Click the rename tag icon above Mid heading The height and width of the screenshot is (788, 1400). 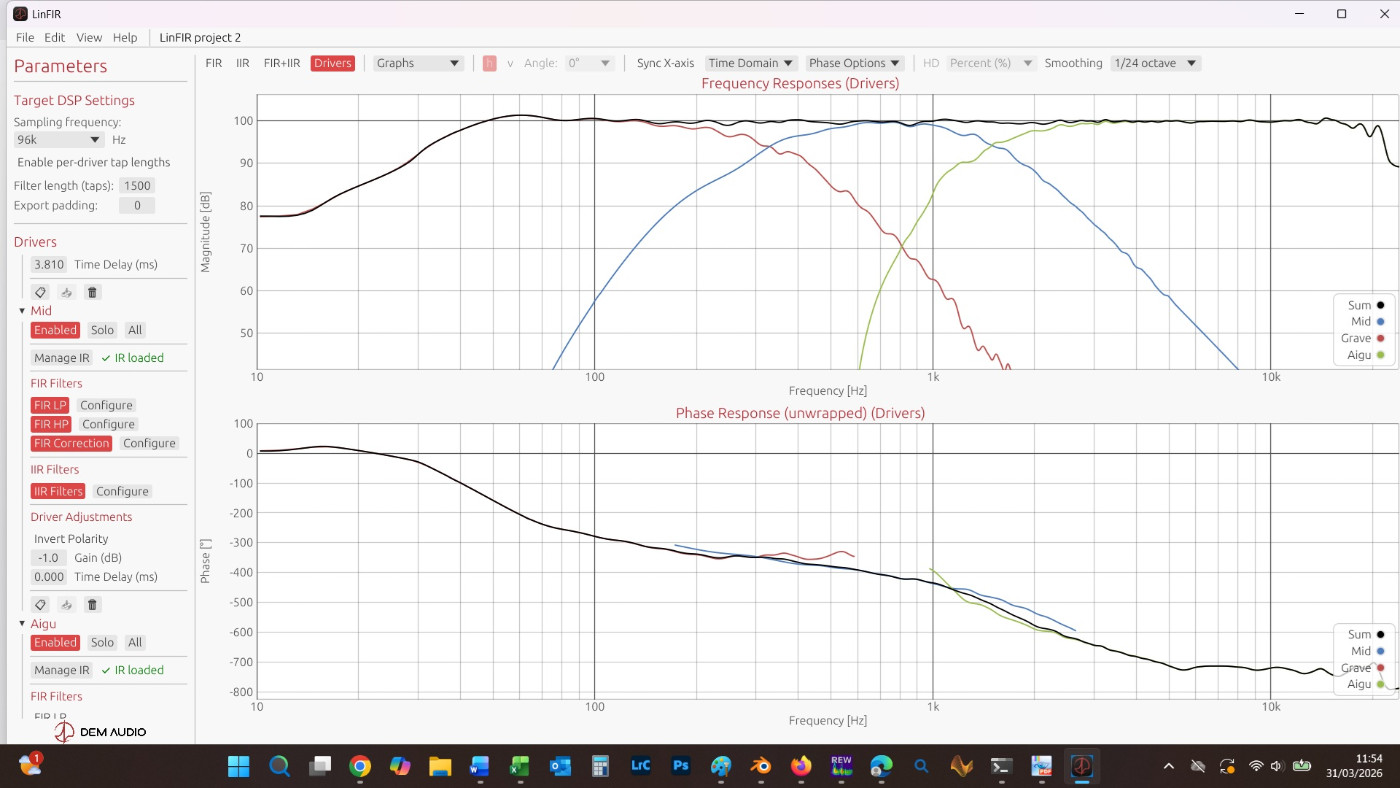coord(40,292)
